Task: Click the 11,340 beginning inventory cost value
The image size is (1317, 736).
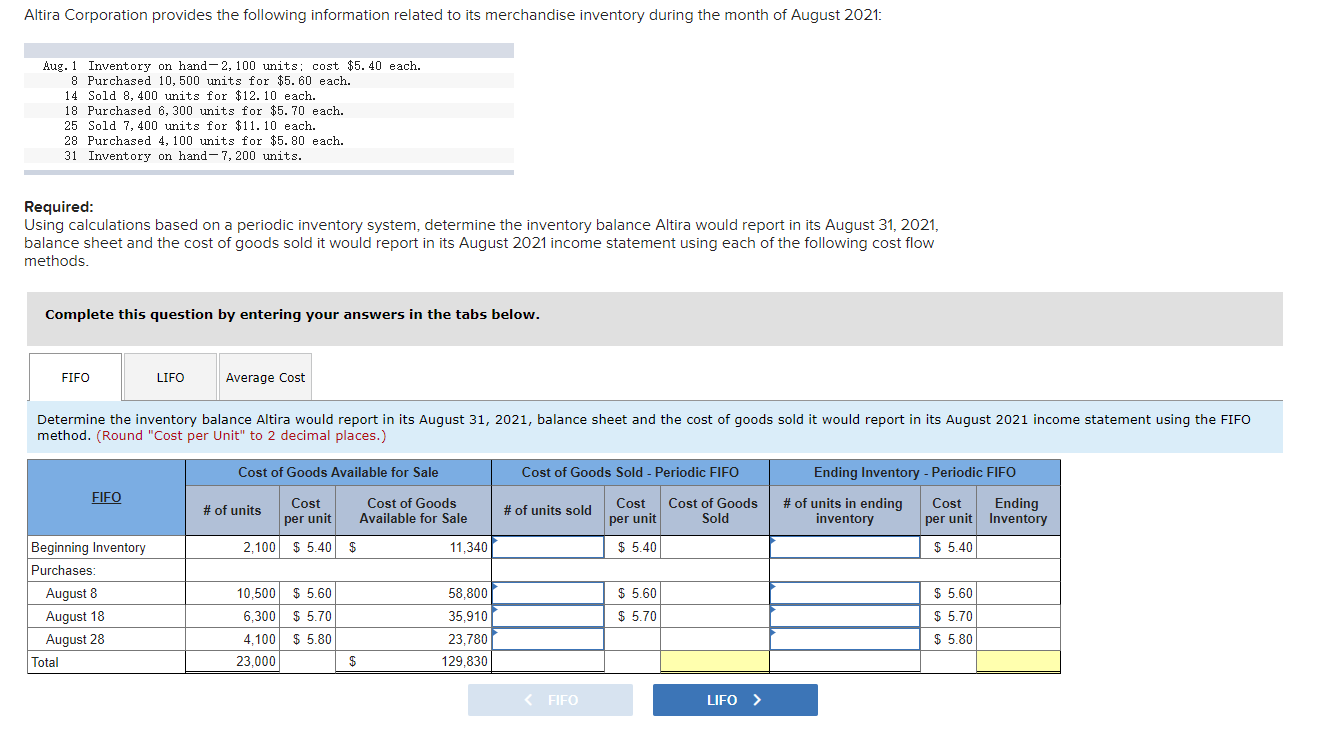Action: pos(469,547)
